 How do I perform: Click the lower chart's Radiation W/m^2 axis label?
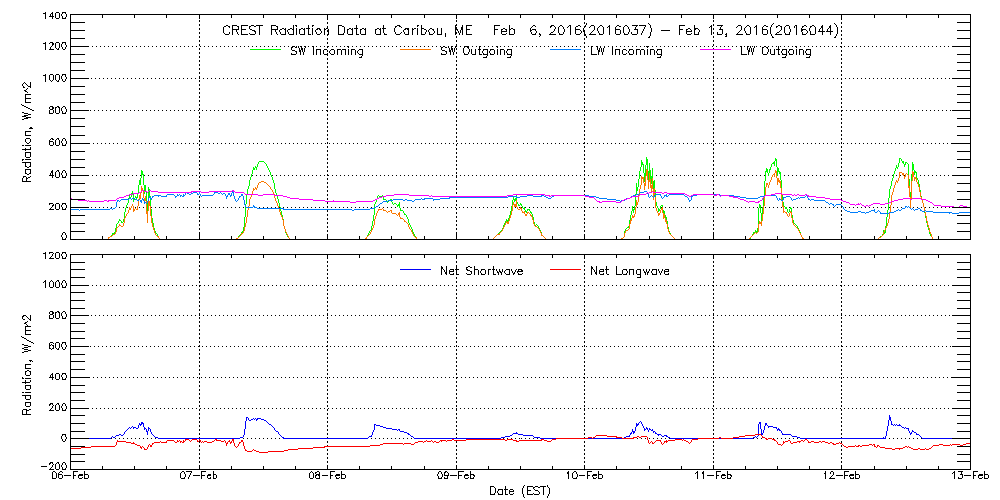[x=29, y=360]
